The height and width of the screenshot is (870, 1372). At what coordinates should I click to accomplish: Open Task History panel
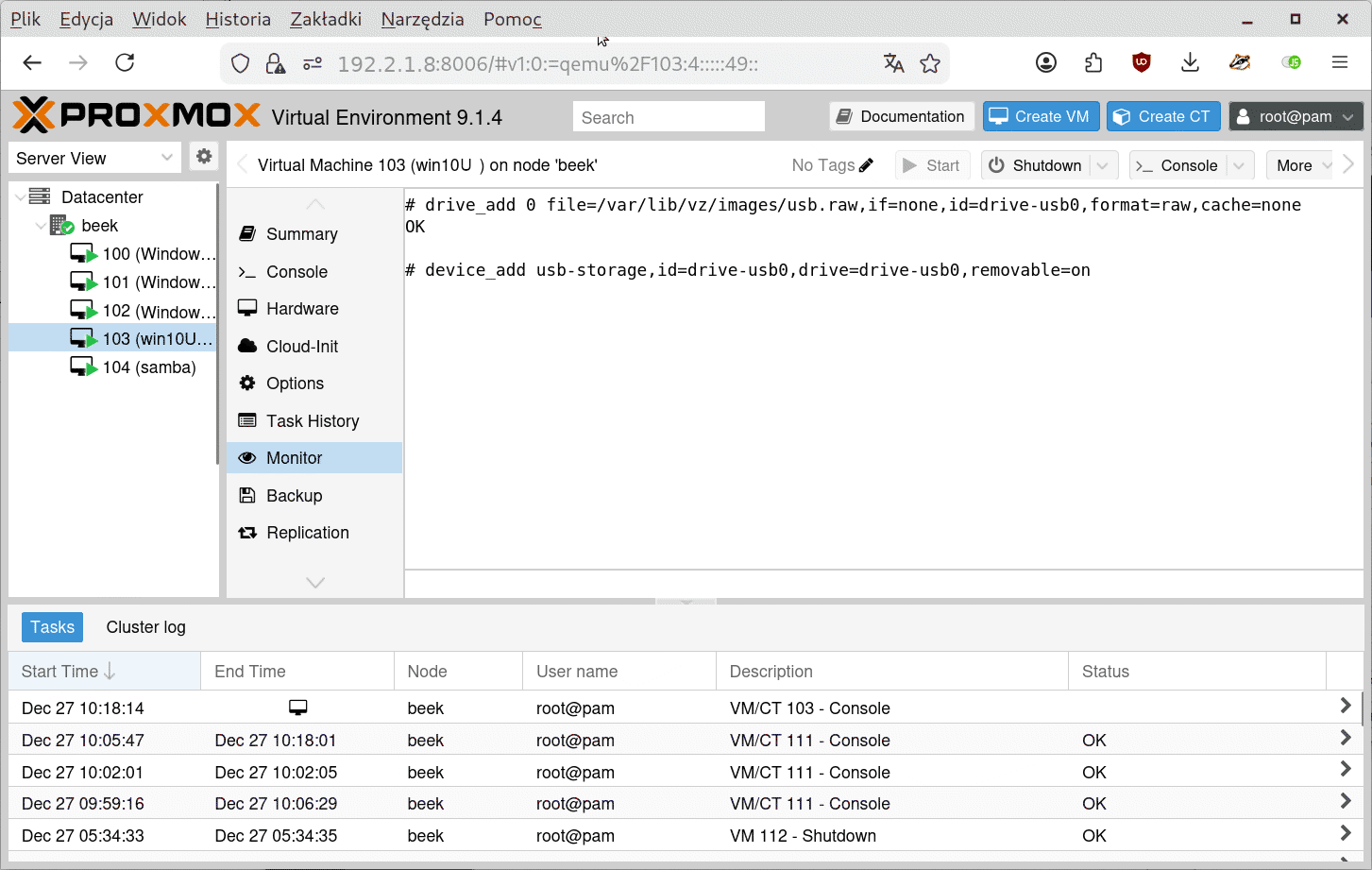pyautogui.click(x=248, y=420)
